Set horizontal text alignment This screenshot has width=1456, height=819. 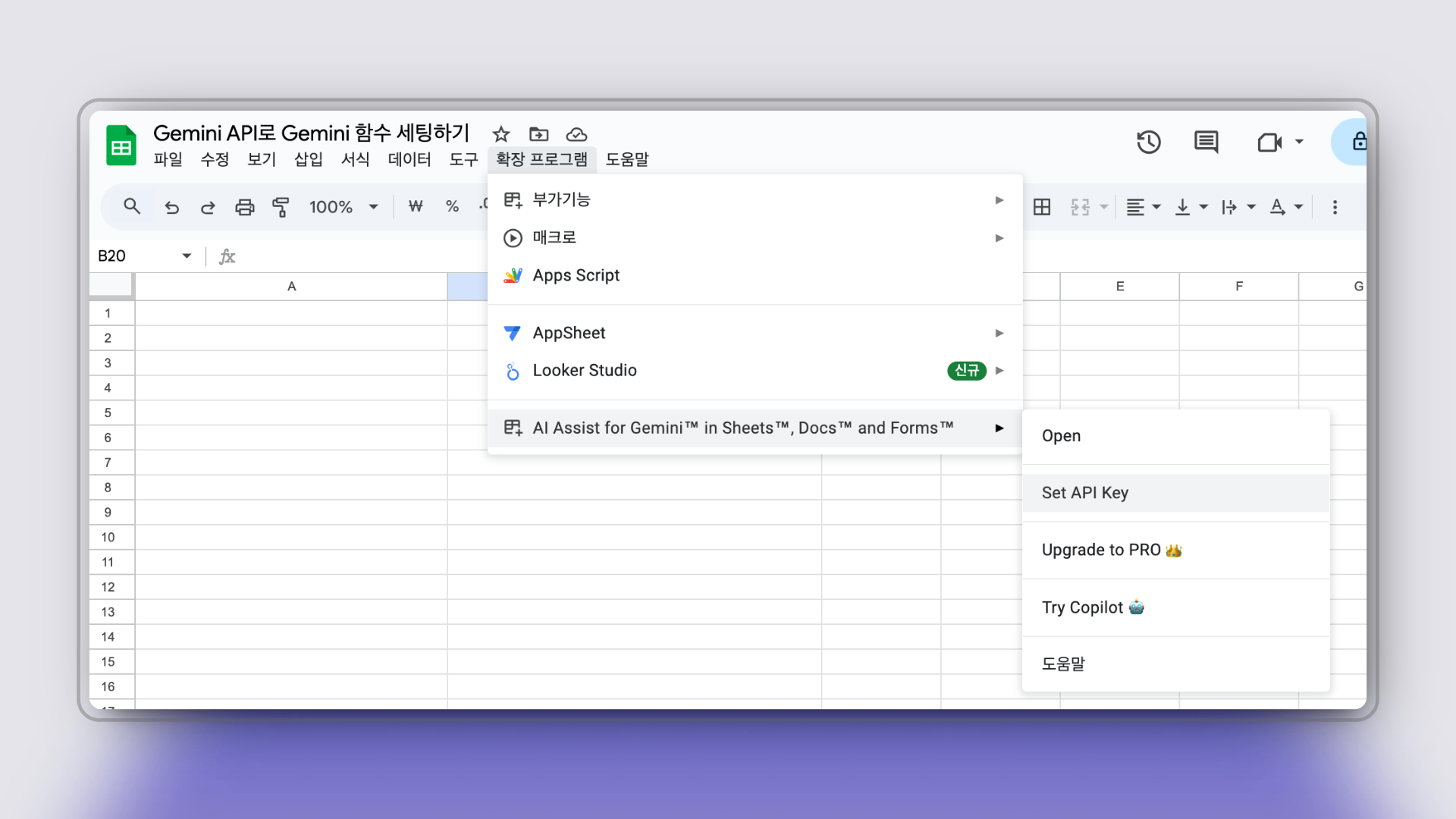click(x=1135, y=207)
